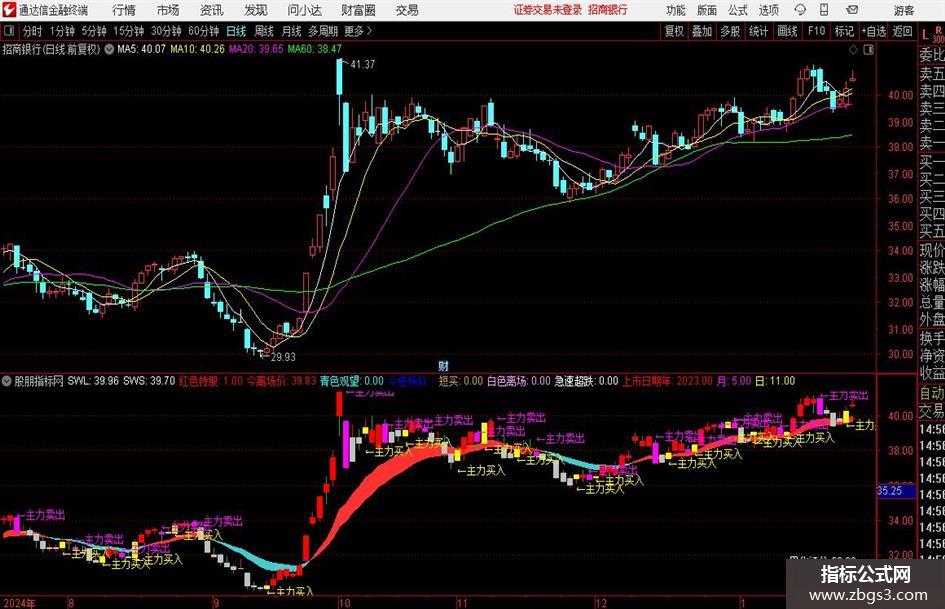This screenshot has width=945, height=609.
Task: Click the L icon in the right panel
Action: tap(925, 35)
